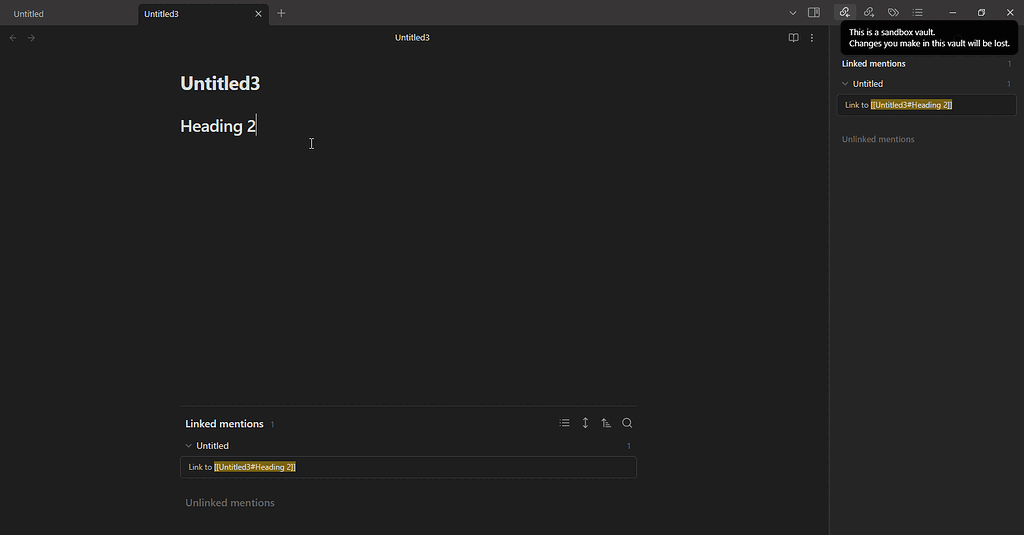Place cursor in Heading 2 line
The image size is (1024, 535).
(218, 125)
